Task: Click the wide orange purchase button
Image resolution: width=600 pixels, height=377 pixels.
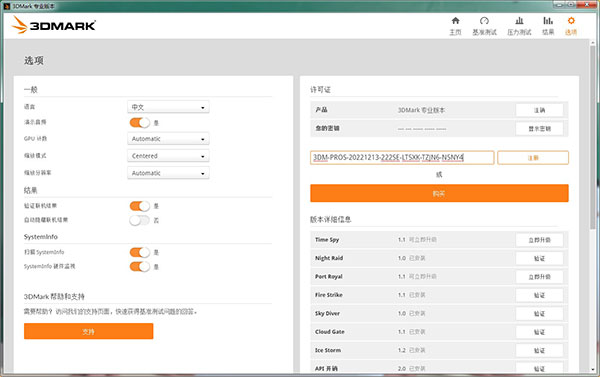Action: tap(439, 193)
